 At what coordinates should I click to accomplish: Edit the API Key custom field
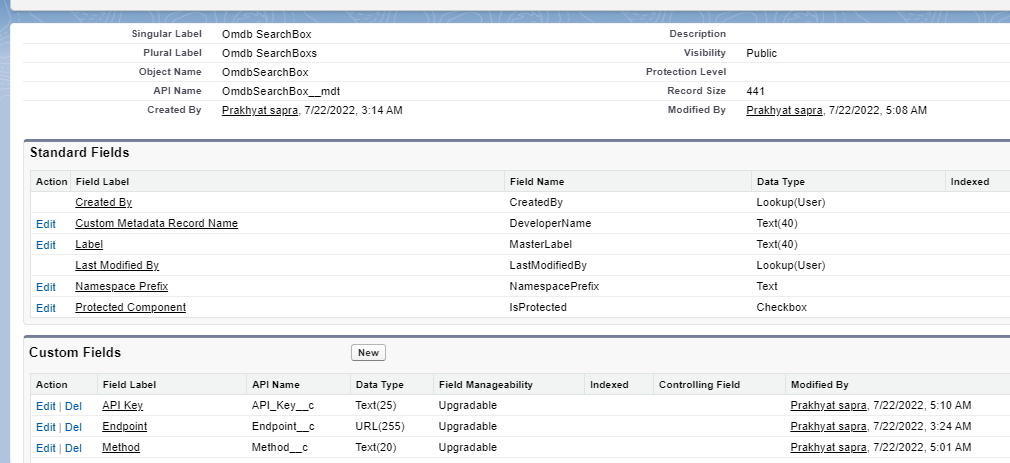[x=46, y=406]
